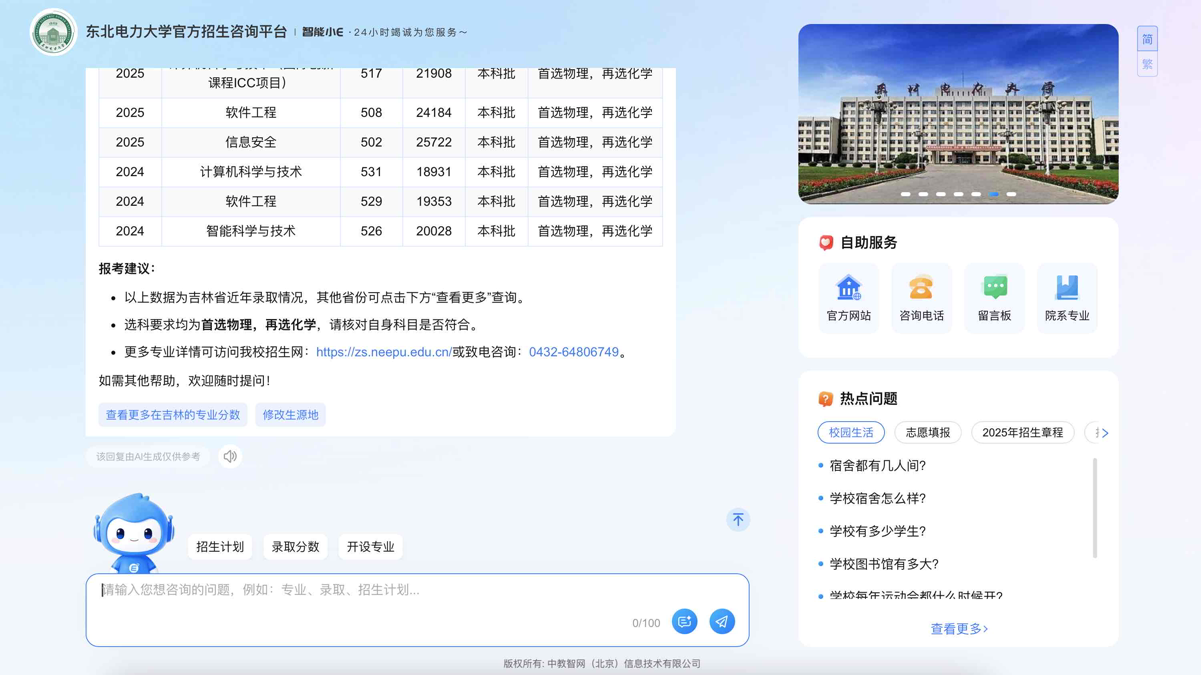Open the 院系专业 book icon
Viewport: 1201px width, 675px height.
[x=1067, y=297]
